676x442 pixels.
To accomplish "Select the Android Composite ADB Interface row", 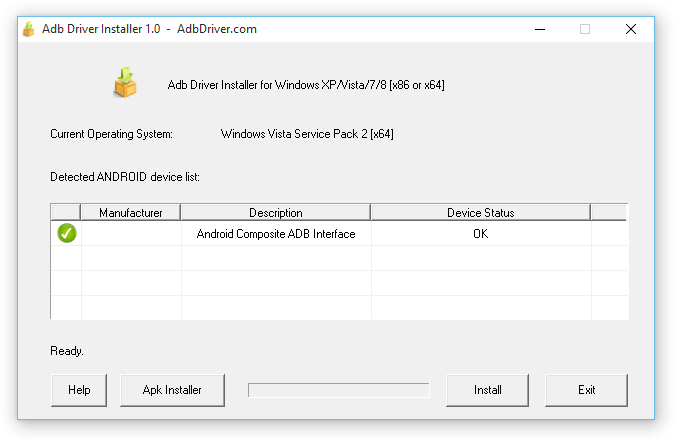I will (276, 234).
